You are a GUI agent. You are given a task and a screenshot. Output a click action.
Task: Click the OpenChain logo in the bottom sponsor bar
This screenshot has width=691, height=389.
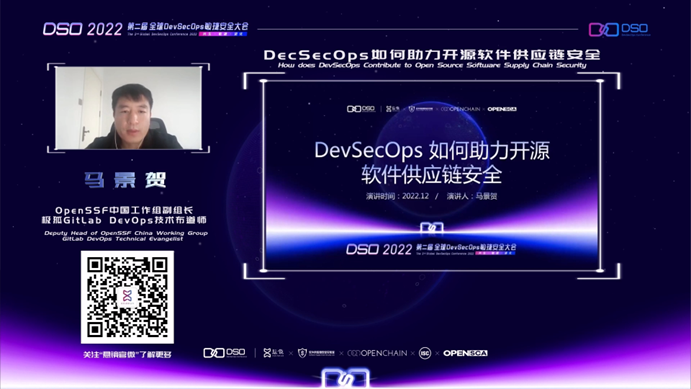(377, 353)
